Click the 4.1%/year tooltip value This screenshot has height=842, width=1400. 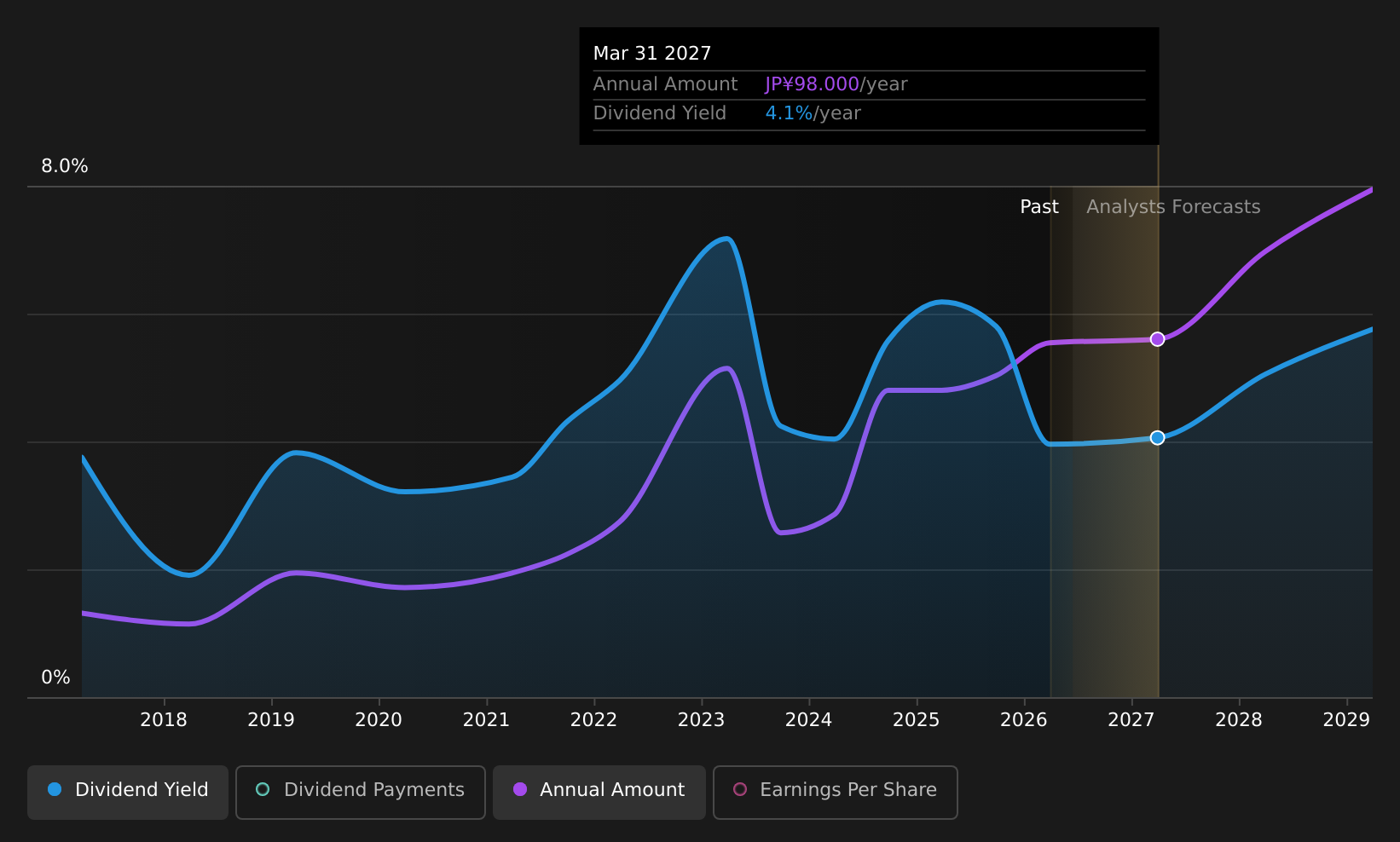click(813, 113)
